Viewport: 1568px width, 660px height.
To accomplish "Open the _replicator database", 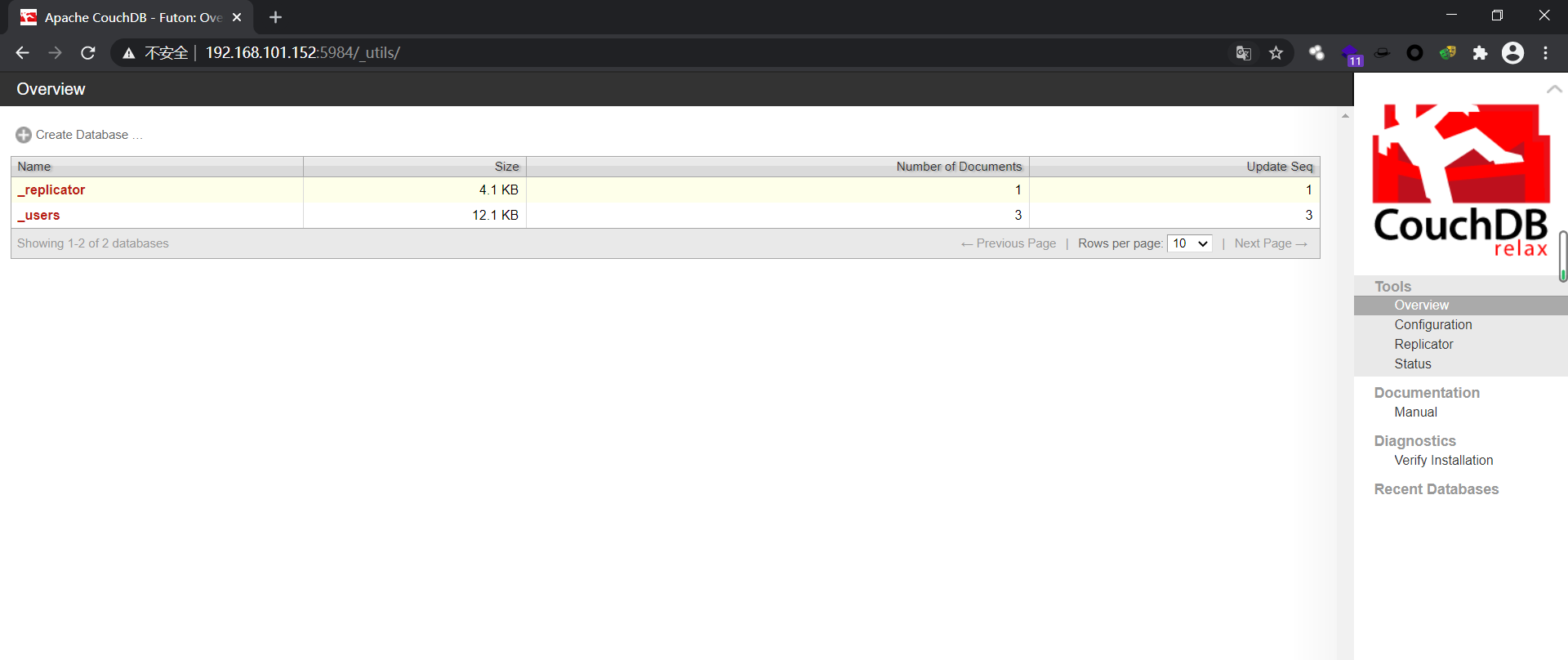I will click(x=51, y=190).
